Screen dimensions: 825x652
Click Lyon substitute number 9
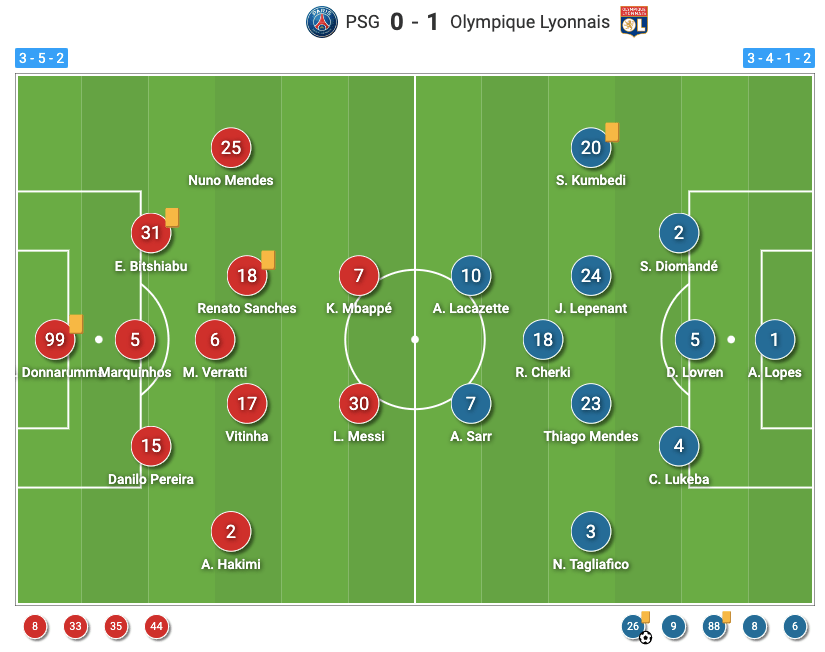tap(674, 627)
